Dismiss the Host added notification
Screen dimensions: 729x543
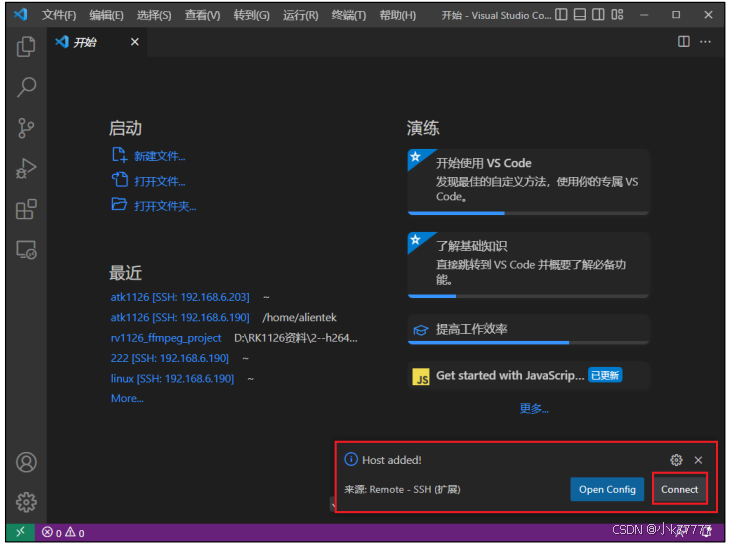point(698,460)
